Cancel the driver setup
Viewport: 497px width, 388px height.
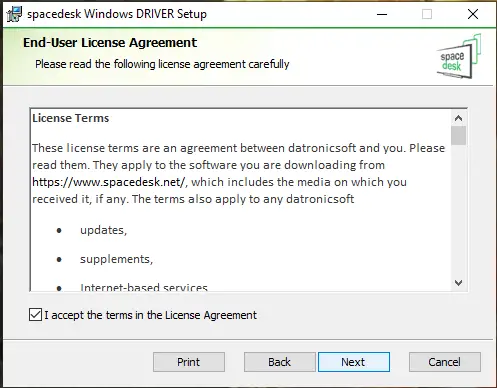(x=445, y=362)
